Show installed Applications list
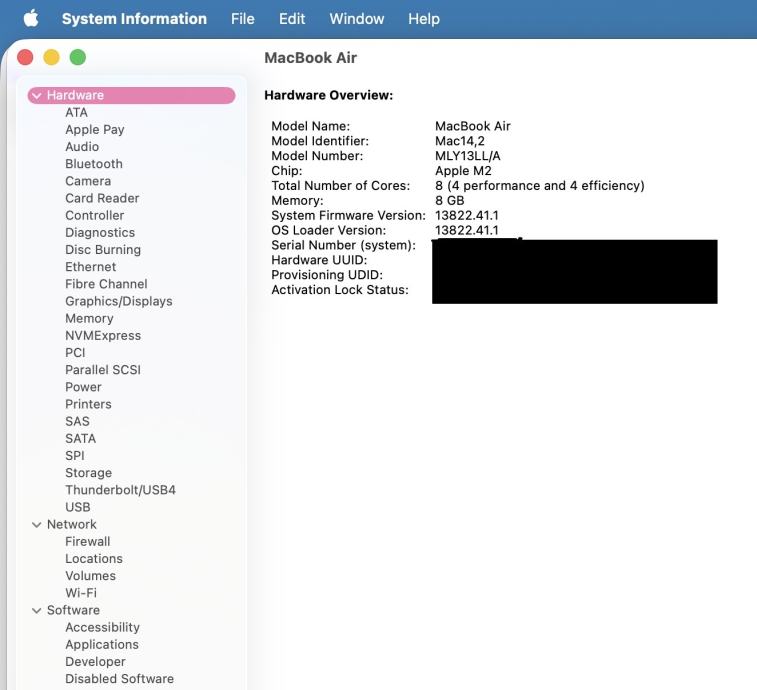This screenshot has height=690, width=757. pyautogui.click(x=102, y=644)
